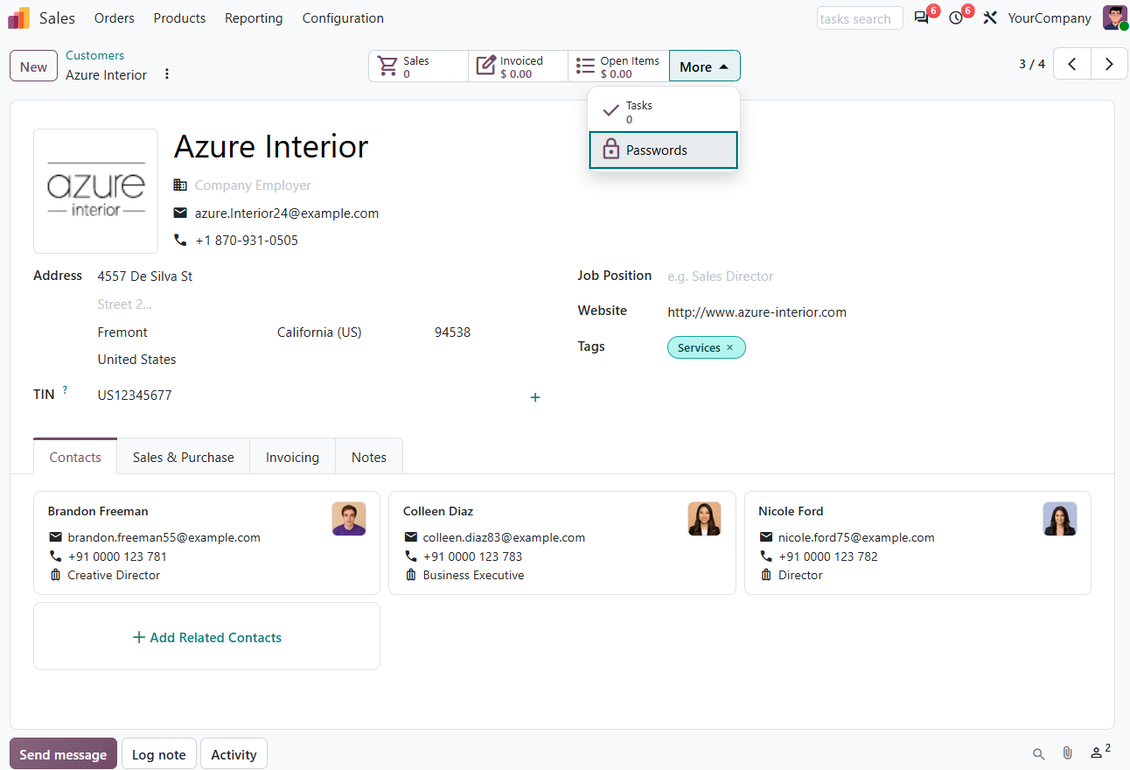Open Nicole Ford's avatar photo
The width and height of the screenshot is (1130, 770).
[x=1059, y=519]
